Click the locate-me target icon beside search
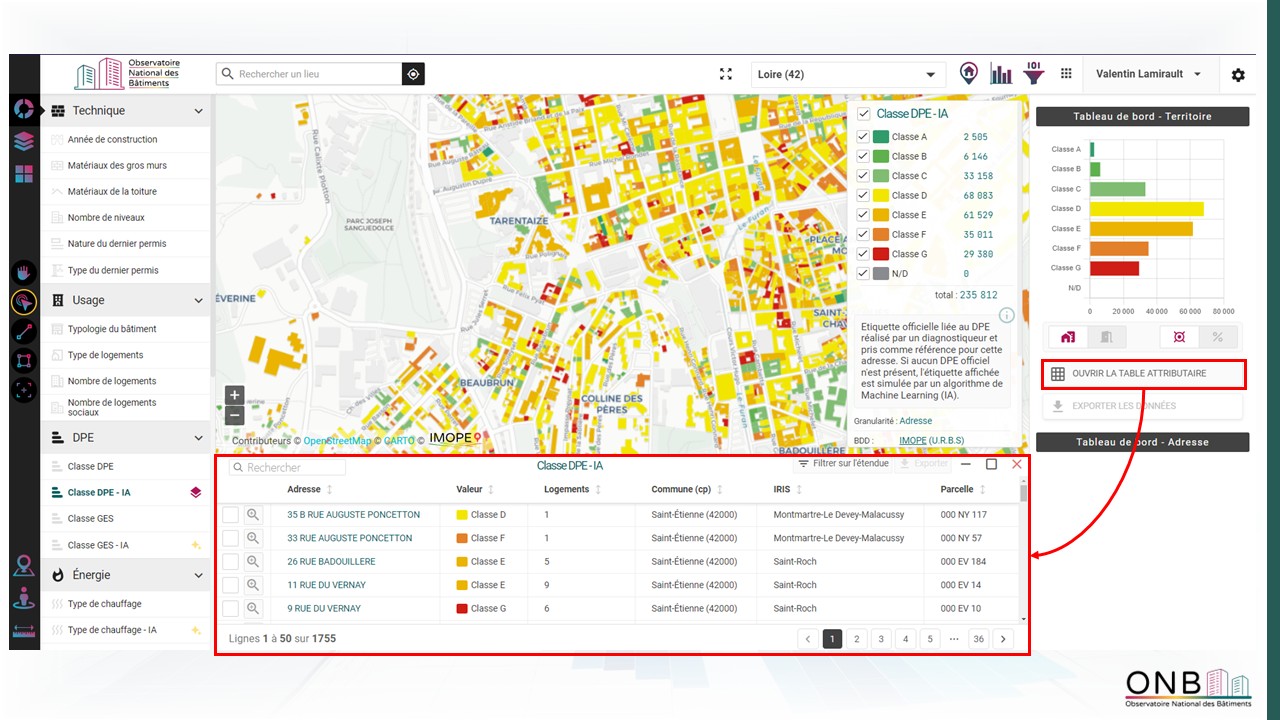 tap(414, 74)
